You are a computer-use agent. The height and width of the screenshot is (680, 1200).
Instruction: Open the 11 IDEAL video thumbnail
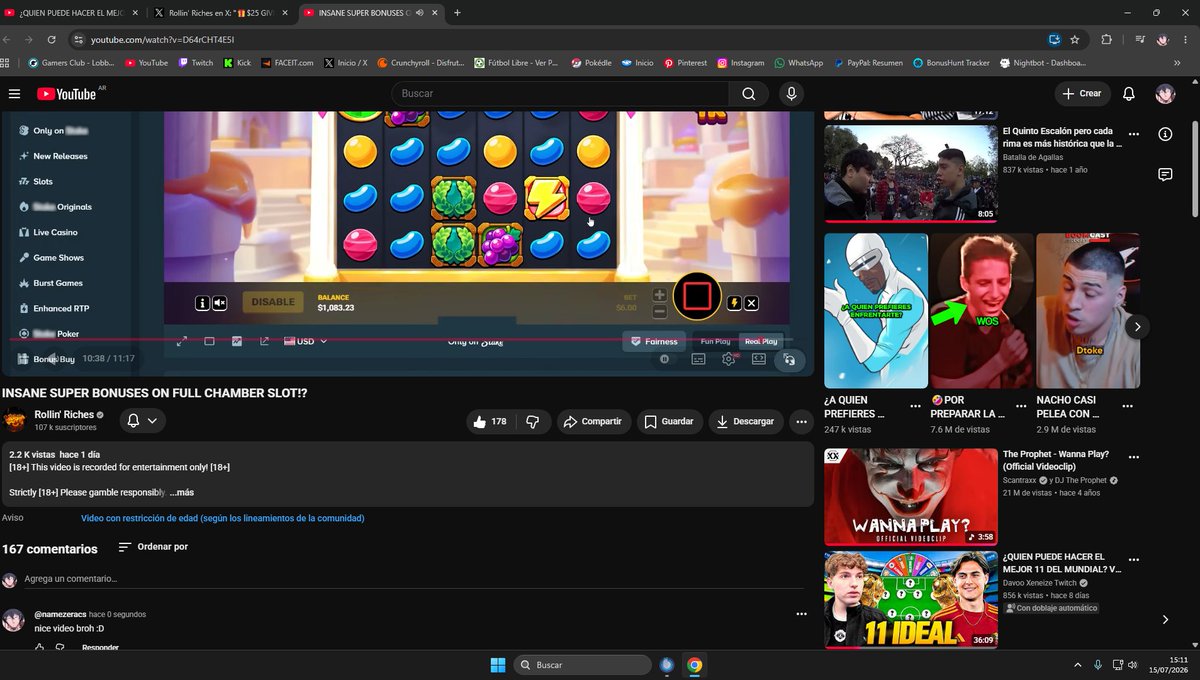click(x=911, y=599)
